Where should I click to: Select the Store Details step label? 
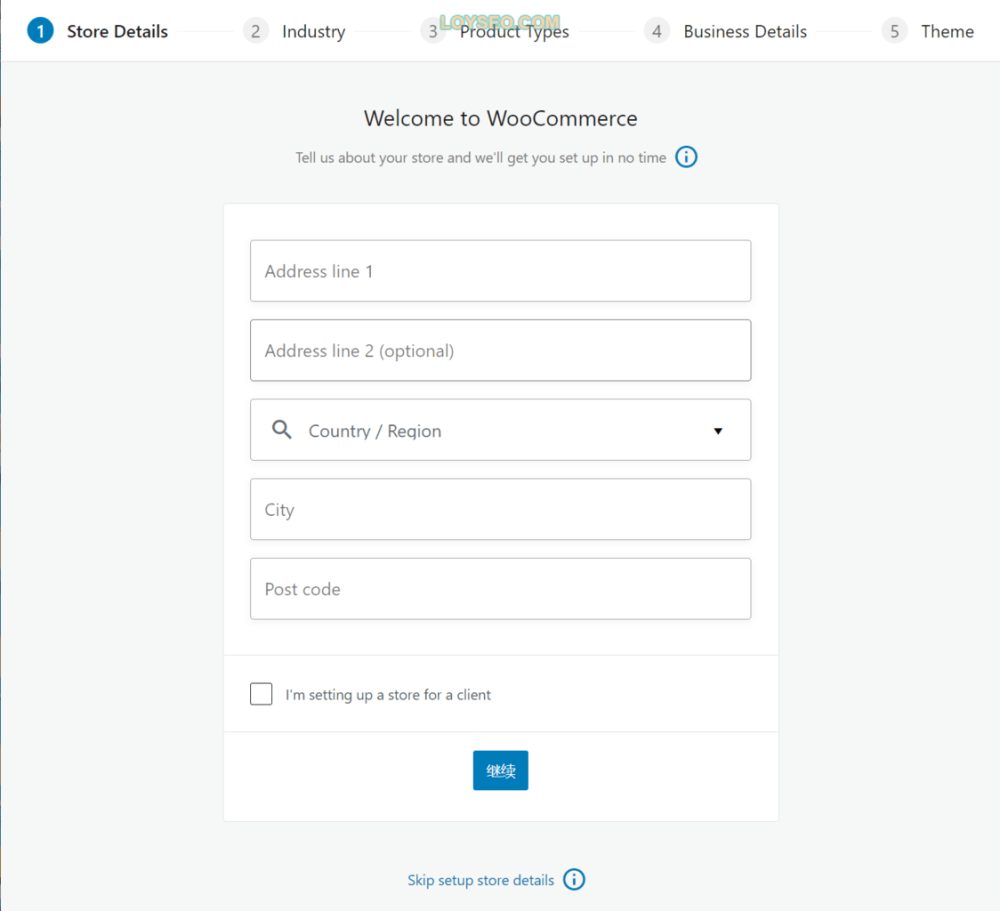click(117, 31)
